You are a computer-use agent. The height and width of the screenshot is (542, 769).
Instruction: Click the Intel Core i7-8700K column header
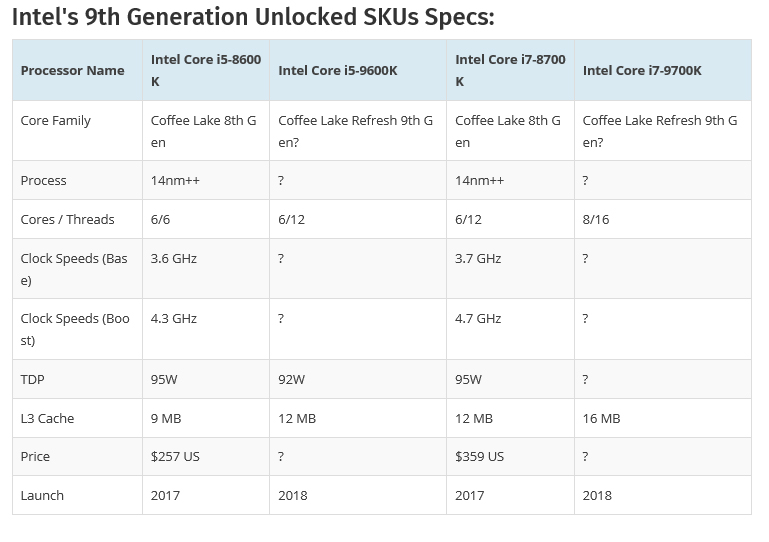[509, 70]
